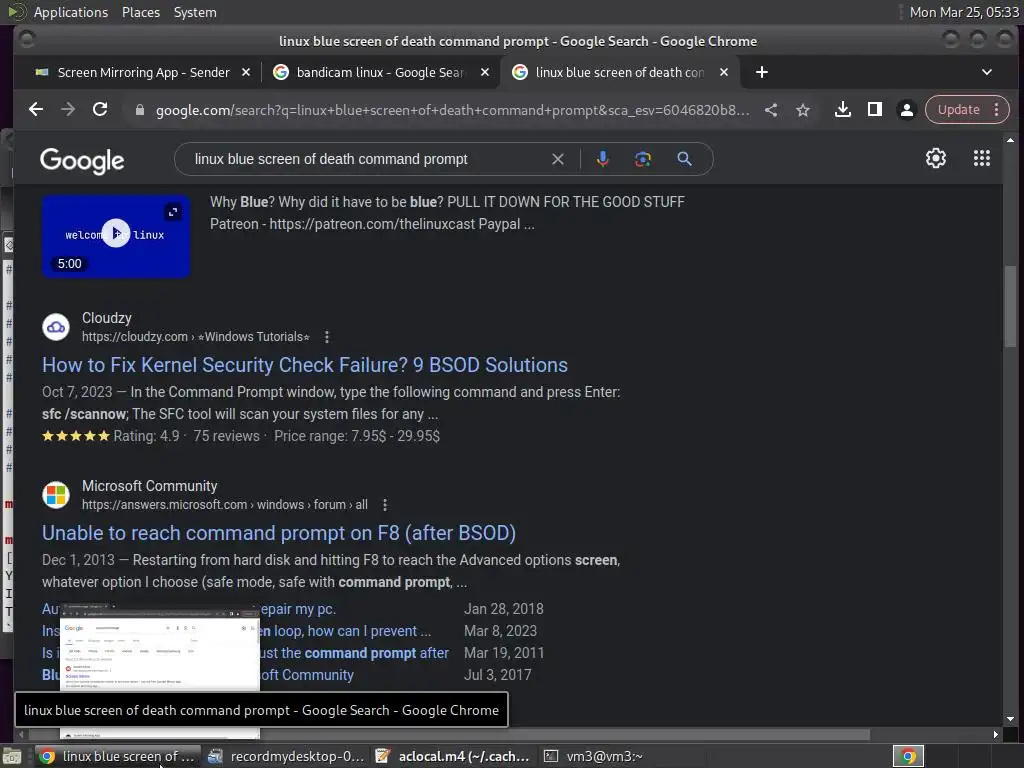Open more options for Cloudzy result
Screen dimensions: 1024x768
pyautogui.click(x=327, y=337)
